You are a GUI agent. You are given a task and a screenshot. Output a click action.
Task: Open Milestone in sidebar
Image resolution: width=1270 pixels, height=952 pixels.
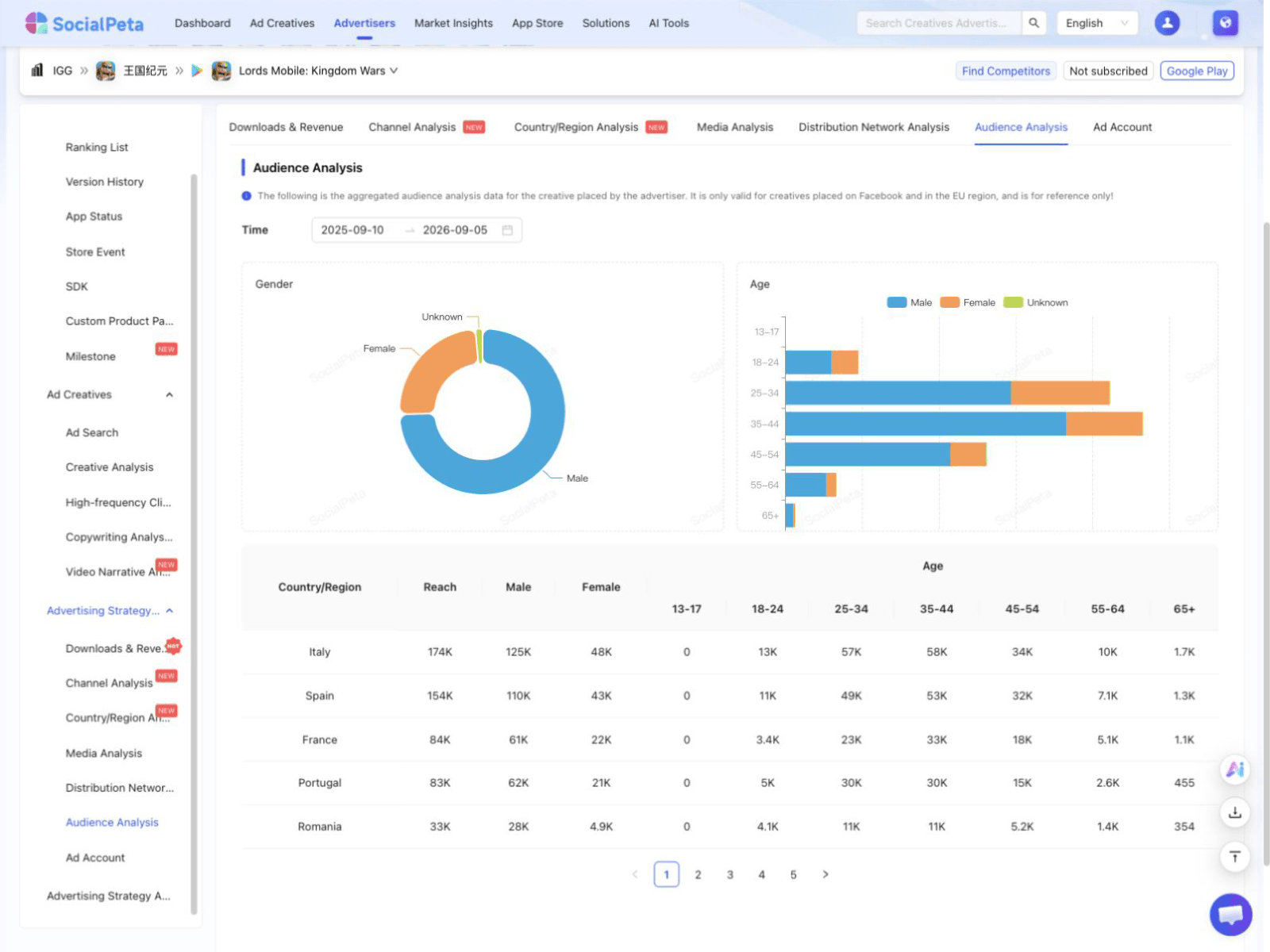tap(90, 357)
